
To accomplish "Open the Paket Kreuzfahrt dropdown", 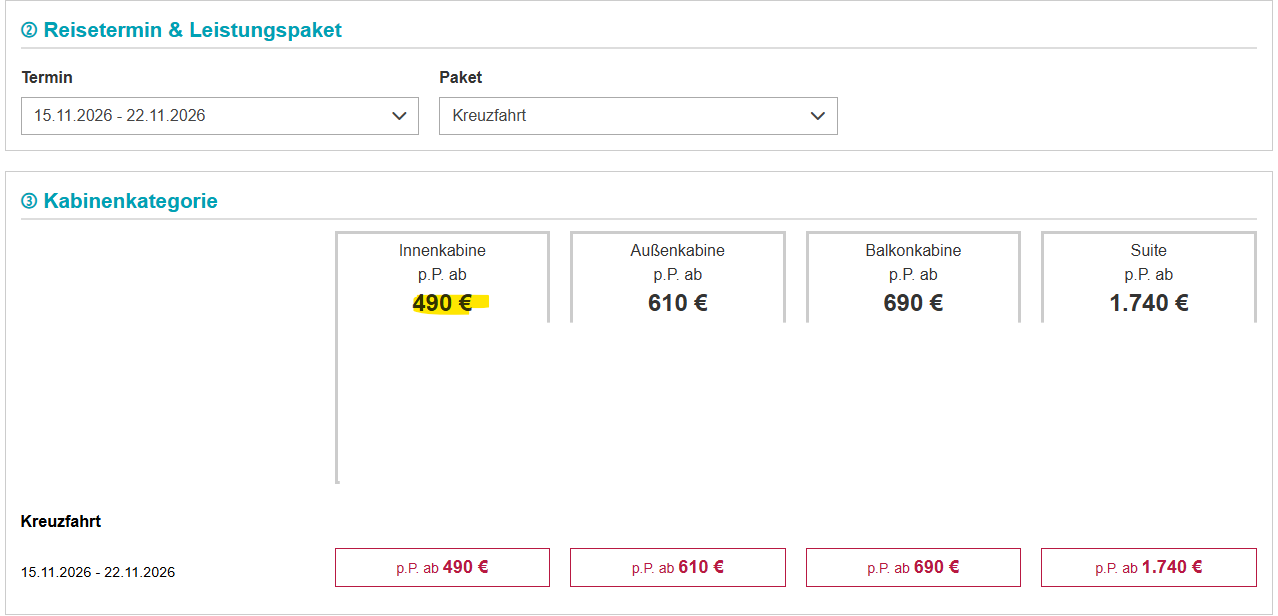I will 620,116.
